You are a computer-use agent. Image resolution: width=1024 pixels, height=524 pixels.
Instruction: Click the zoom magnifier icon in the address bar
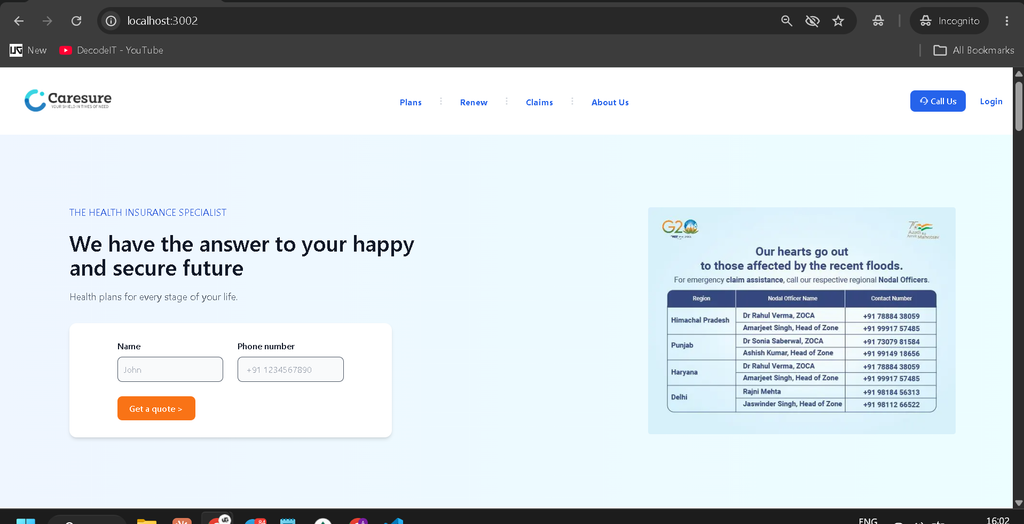787,21
